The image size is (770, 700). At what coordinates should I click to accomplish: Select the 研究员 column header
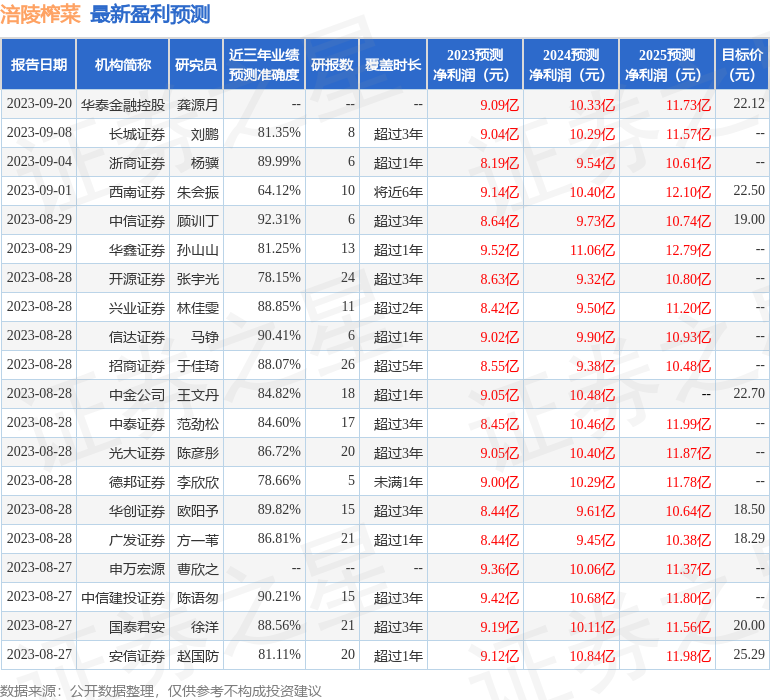click(x=196, y=64)
